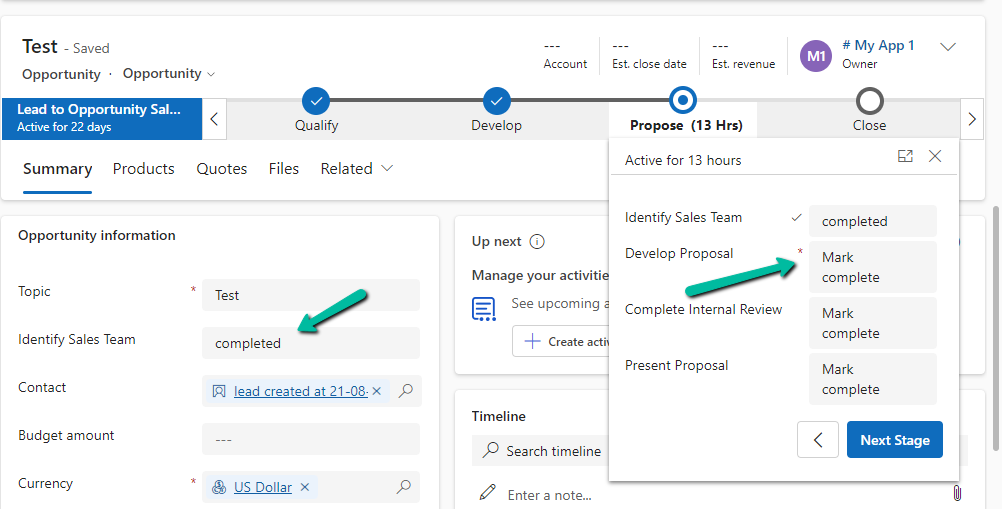The height and width of the screenshot is (509, 1002).
Task: Go to previous stage with back button
Action: click(818, 439)
